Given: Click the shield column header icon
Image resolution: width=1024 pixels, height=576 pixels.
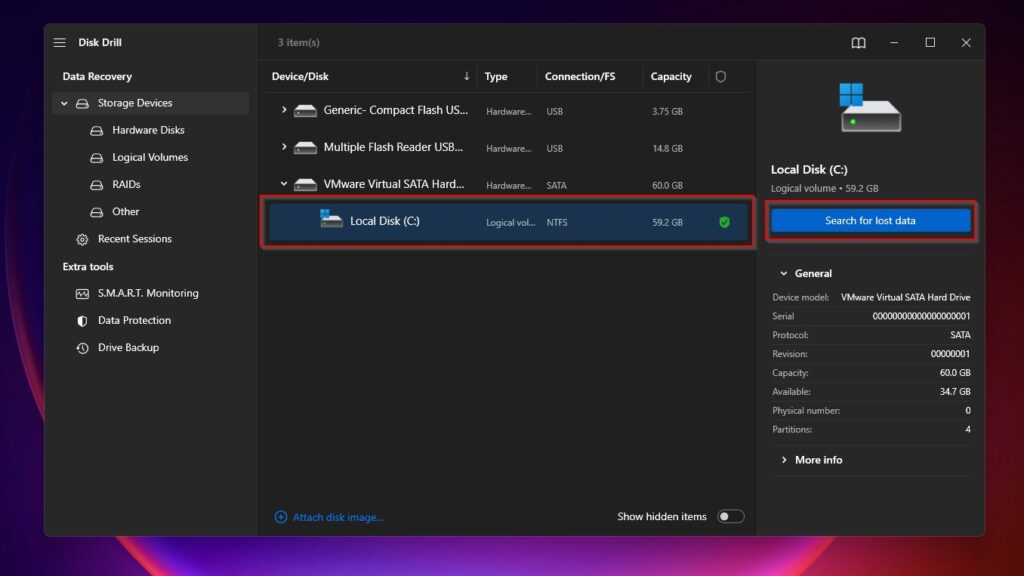Looking at the screenshot, I should (720, 76).
